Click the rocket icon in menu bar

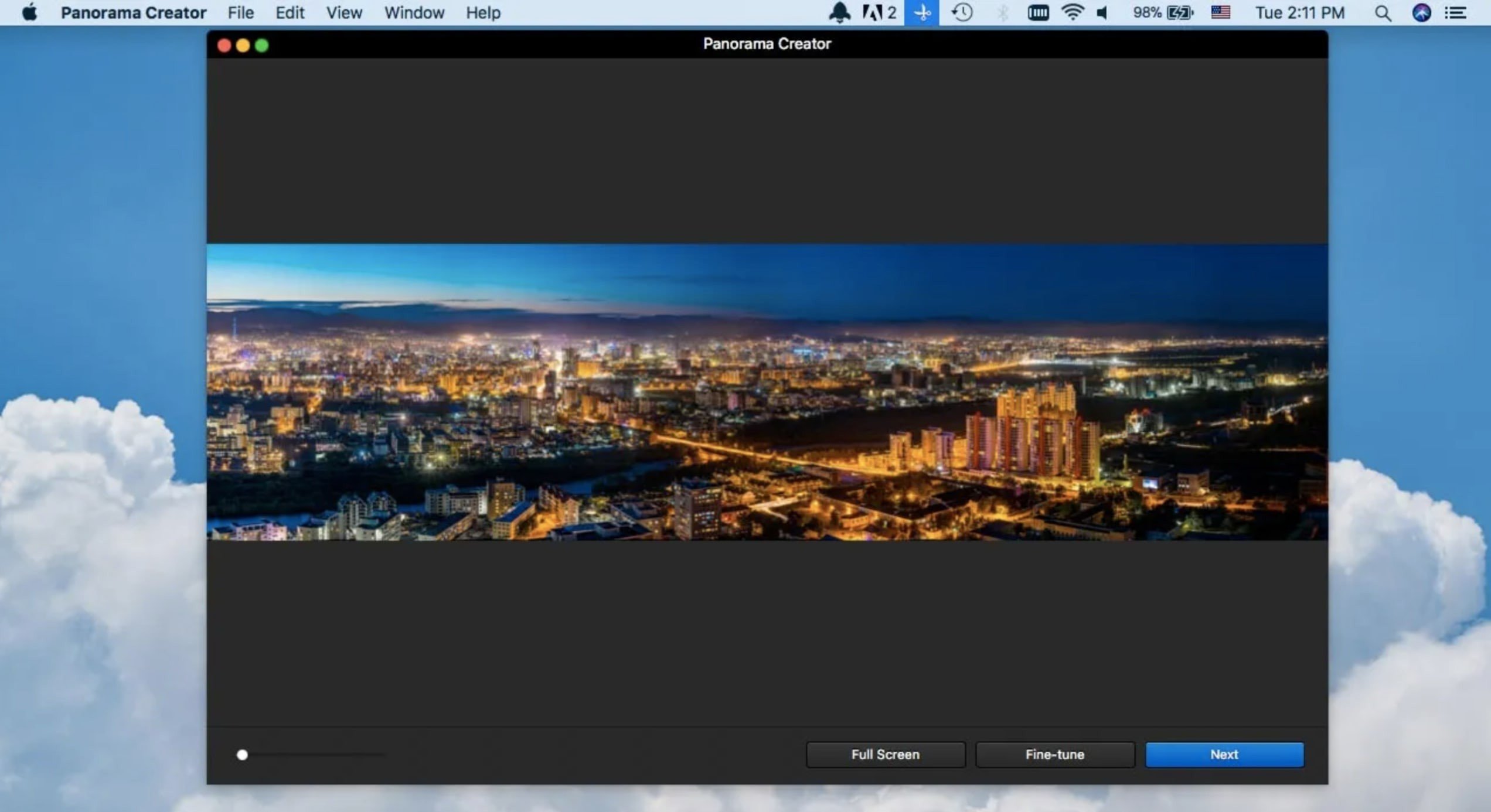839,12
